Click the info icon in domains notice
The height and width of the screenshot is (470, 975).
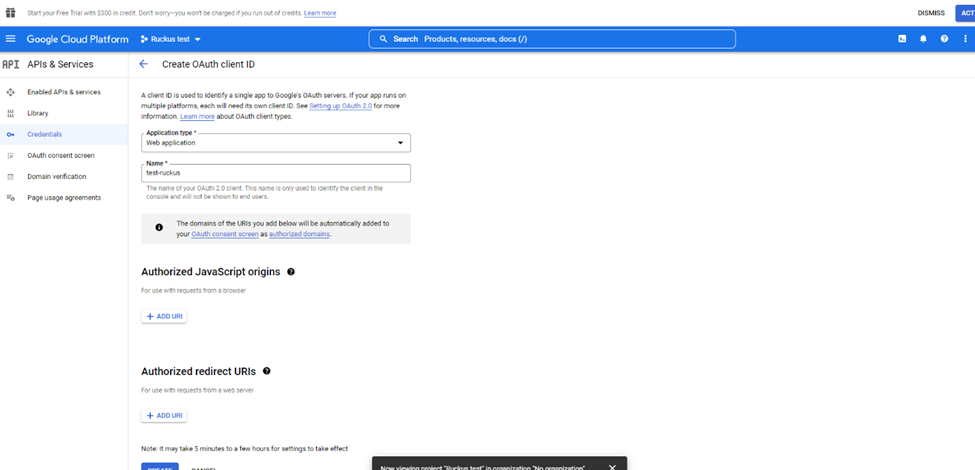click(159, 228)
